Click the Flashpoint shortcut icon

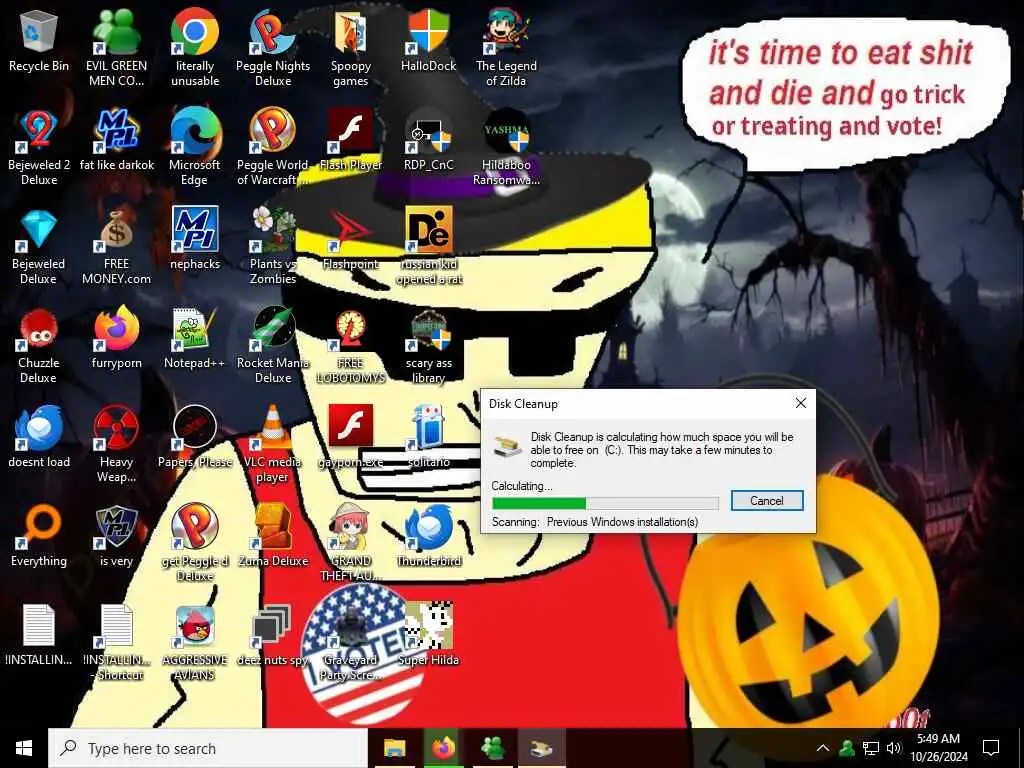tap(351, 230)
